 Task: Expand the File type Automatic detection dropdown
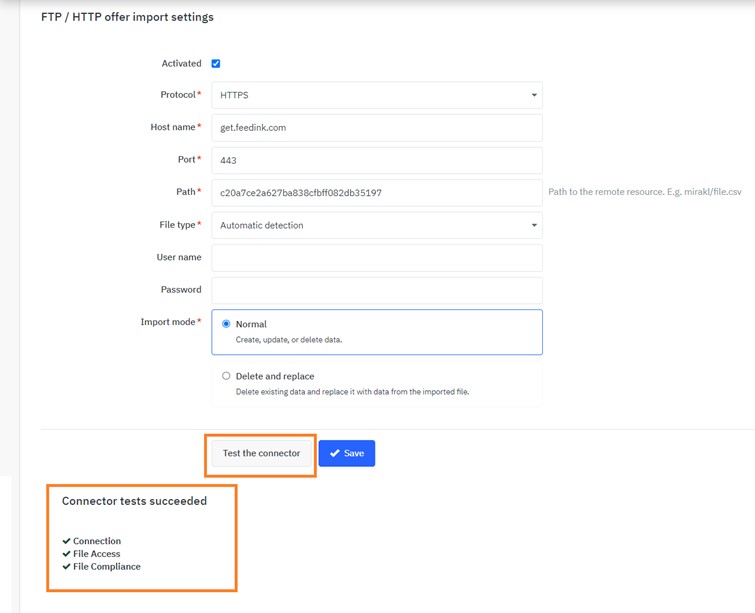[377, 225]
